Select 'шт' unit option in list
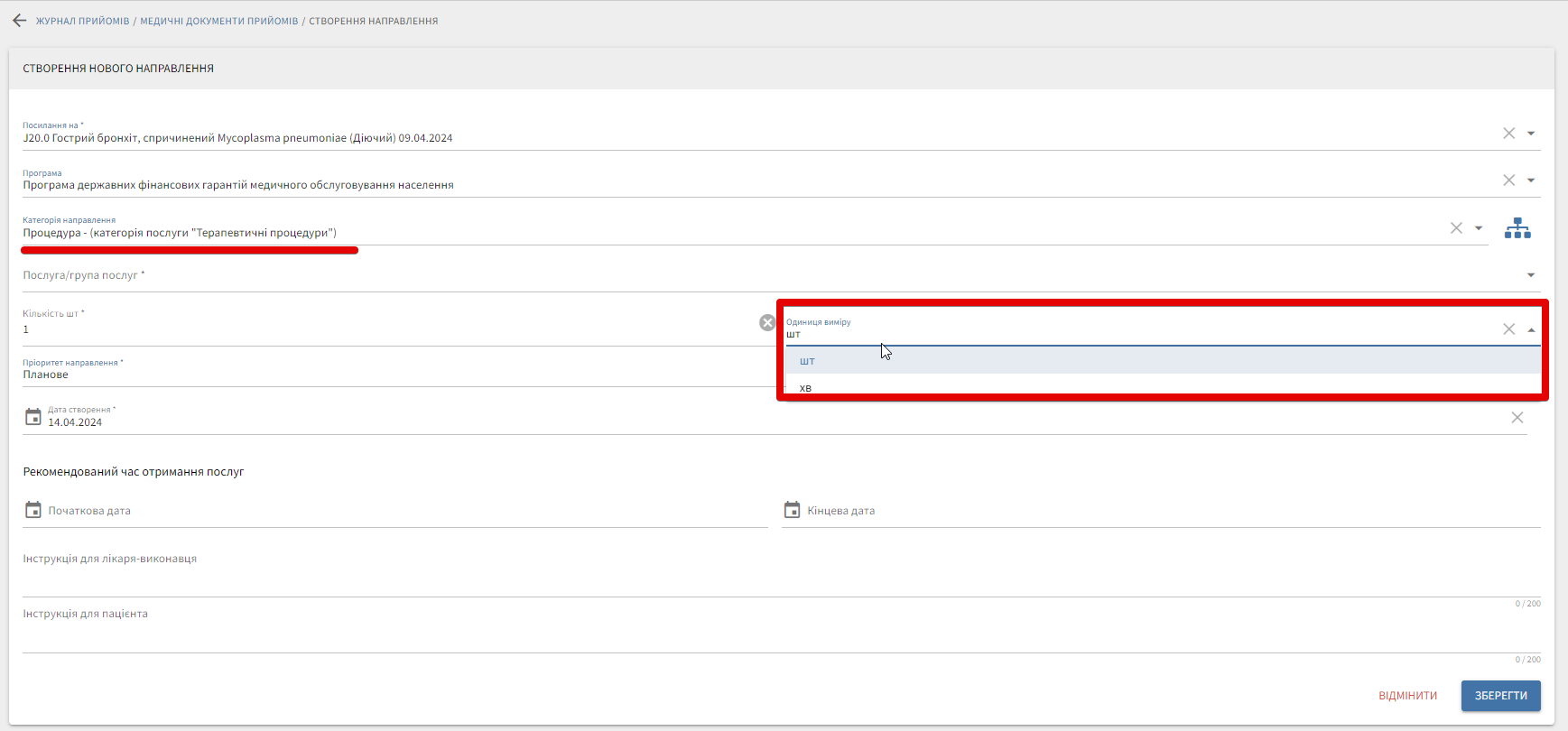This screenshot has height=731, width=1568. [807, 361]
